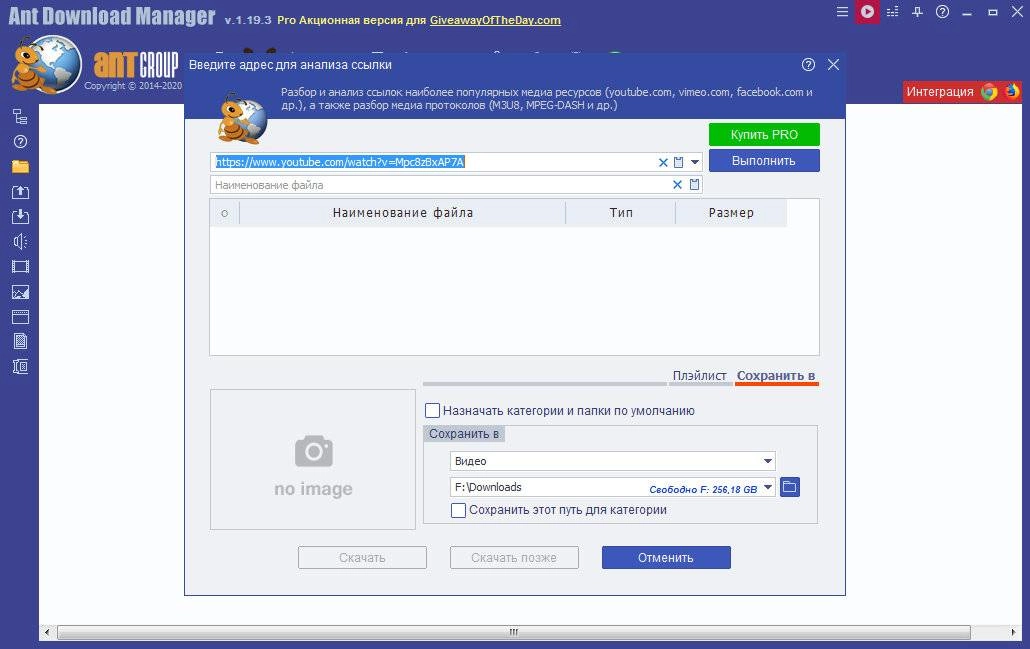Switch to the Плэйлист tab
Screen dimensions: 1030x649
[x=700, y=376]
